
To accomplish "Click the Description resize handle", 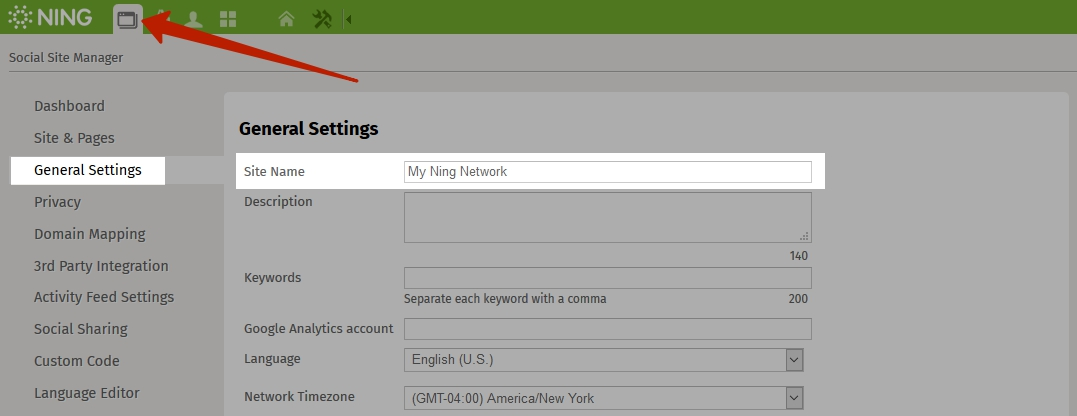I will tap(804, 236).
